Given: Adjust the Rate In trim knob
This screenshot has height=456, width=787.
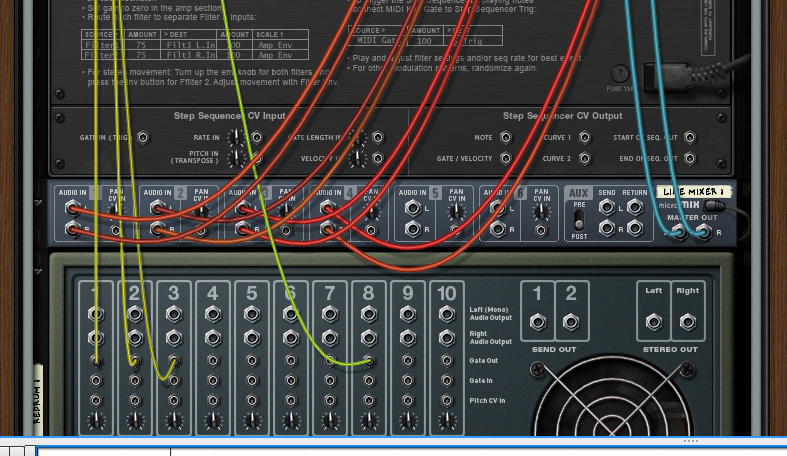Looking at the screenshot, I should 235,137.
